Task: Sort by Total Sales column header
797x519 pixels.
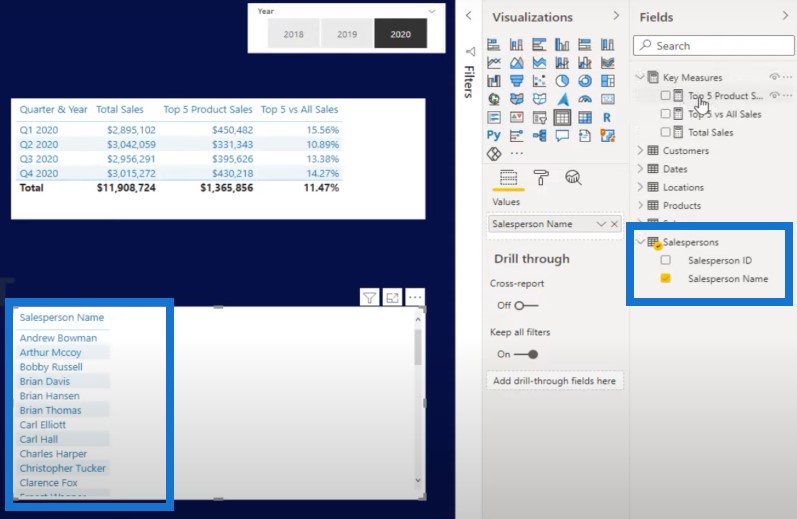Action: 120,109
